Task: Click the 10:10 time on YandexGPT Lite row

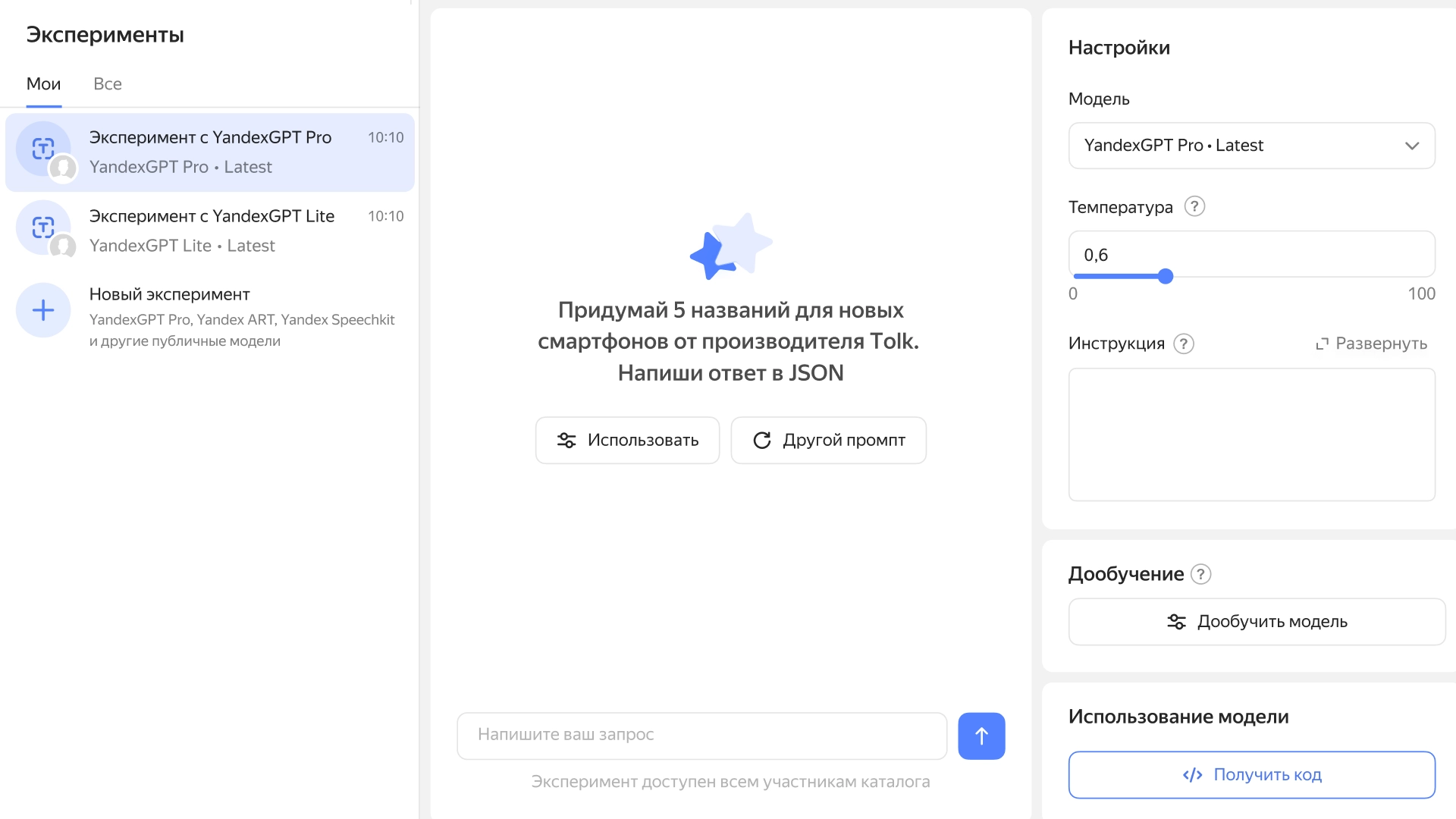Action: pos(385,216)
